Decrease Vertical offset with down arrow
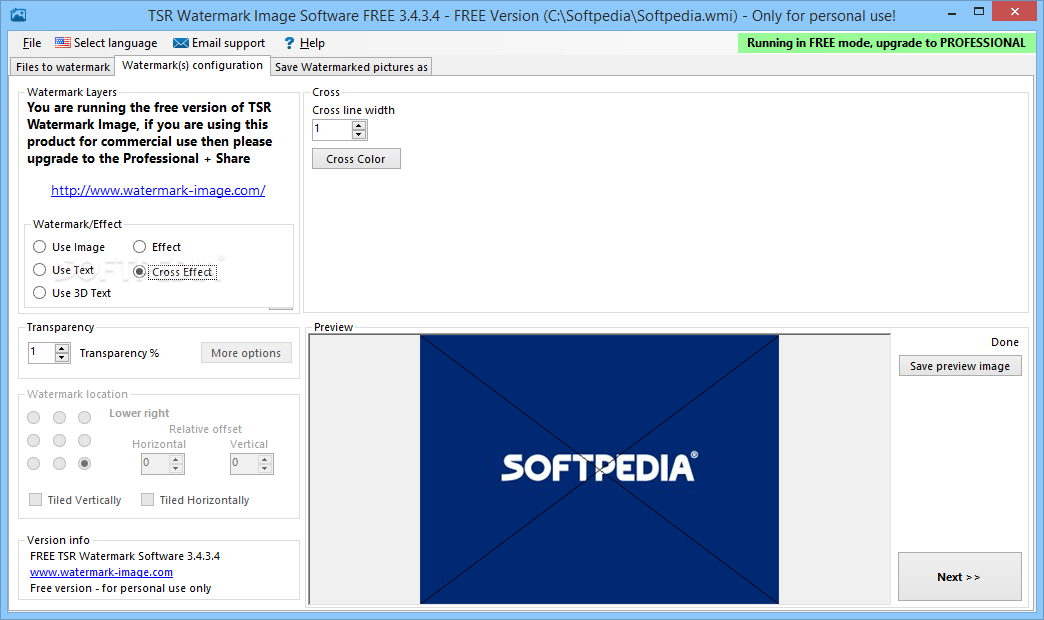The width and height of the screenshot is (1044, 620). (265, 469)
